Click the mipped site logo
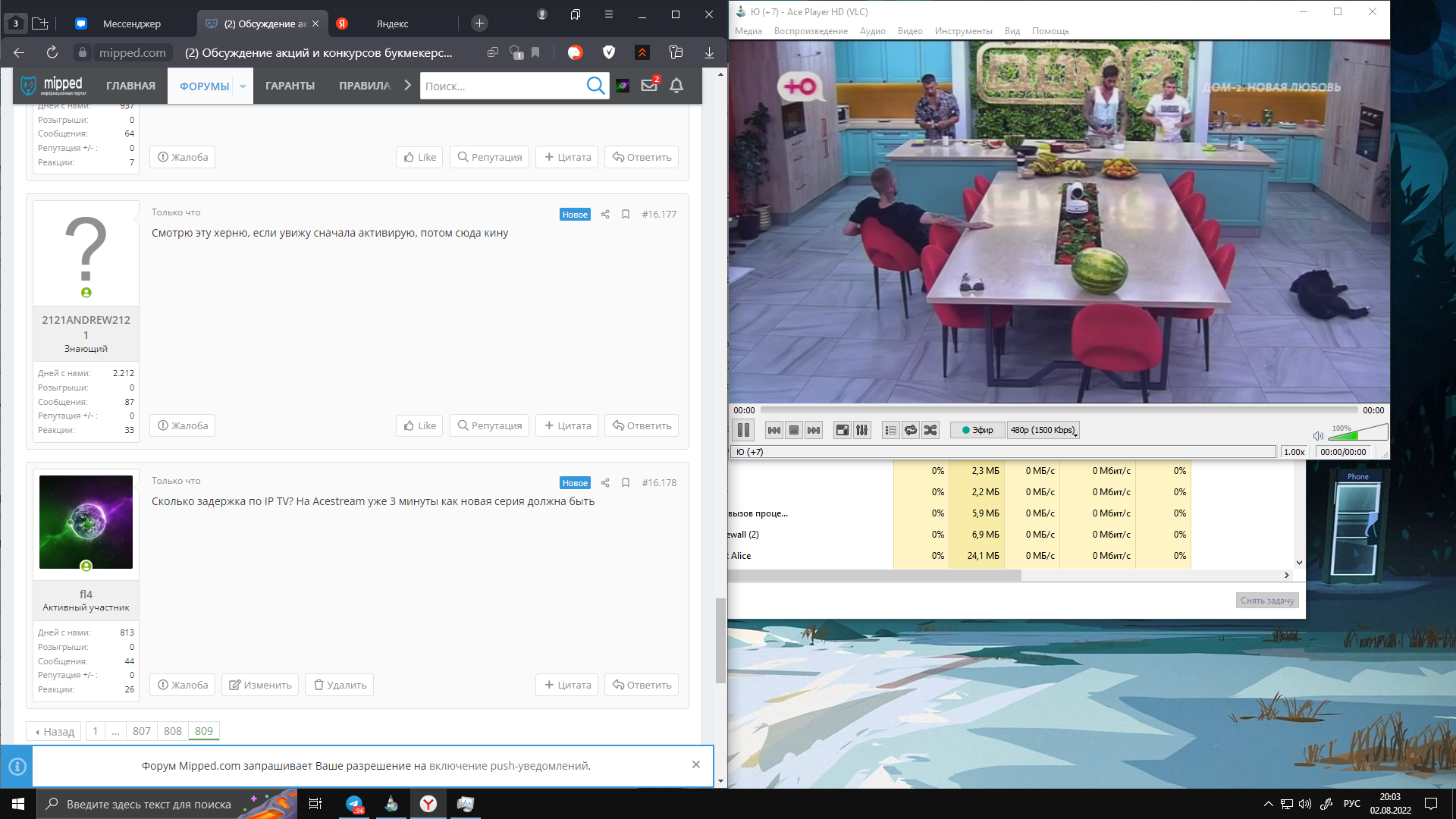Image resolution: width=1456 pixels, height=819 pixels. (53, 86)
